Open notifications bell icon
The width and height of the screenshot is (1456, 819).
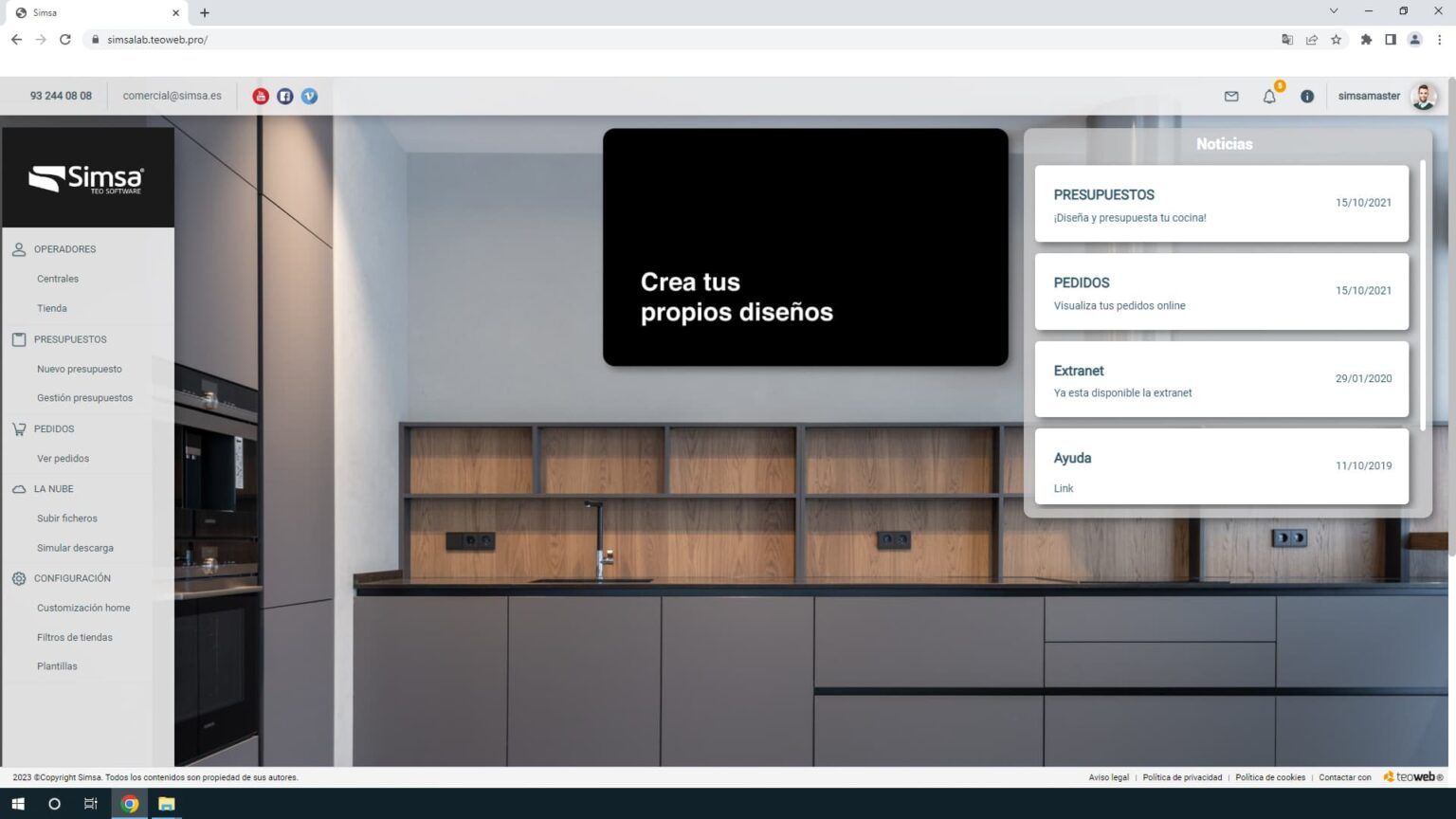tap(1269, 96)
